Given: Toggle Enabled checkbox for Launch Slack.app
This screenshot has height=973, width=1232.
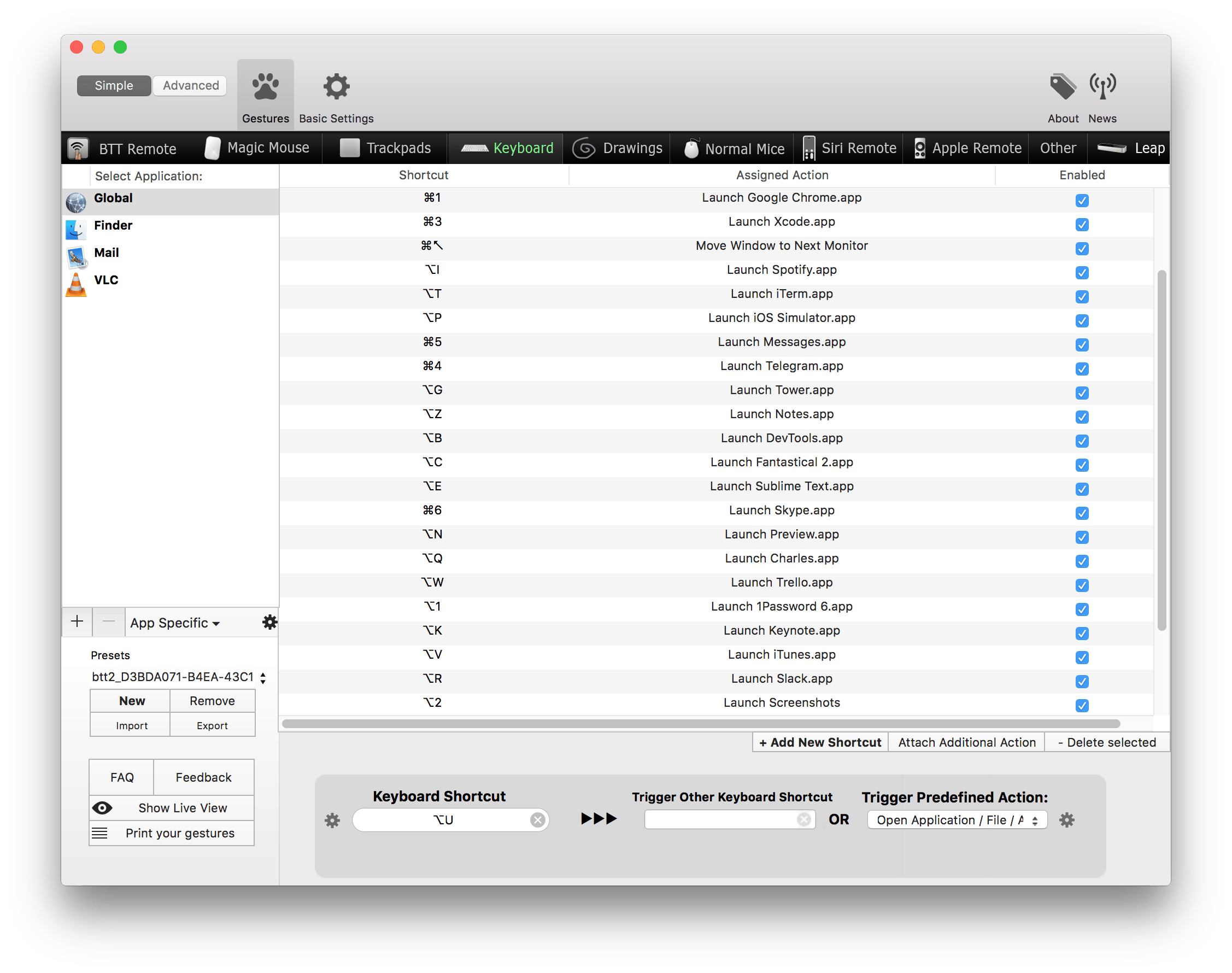Looking at the screenshot, I should click(1082, 681).
